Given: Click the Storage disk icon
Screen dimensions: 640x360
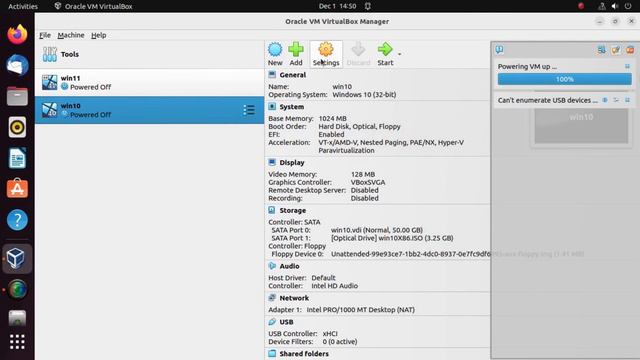Looking at the screenshot, I should point(272,210).
